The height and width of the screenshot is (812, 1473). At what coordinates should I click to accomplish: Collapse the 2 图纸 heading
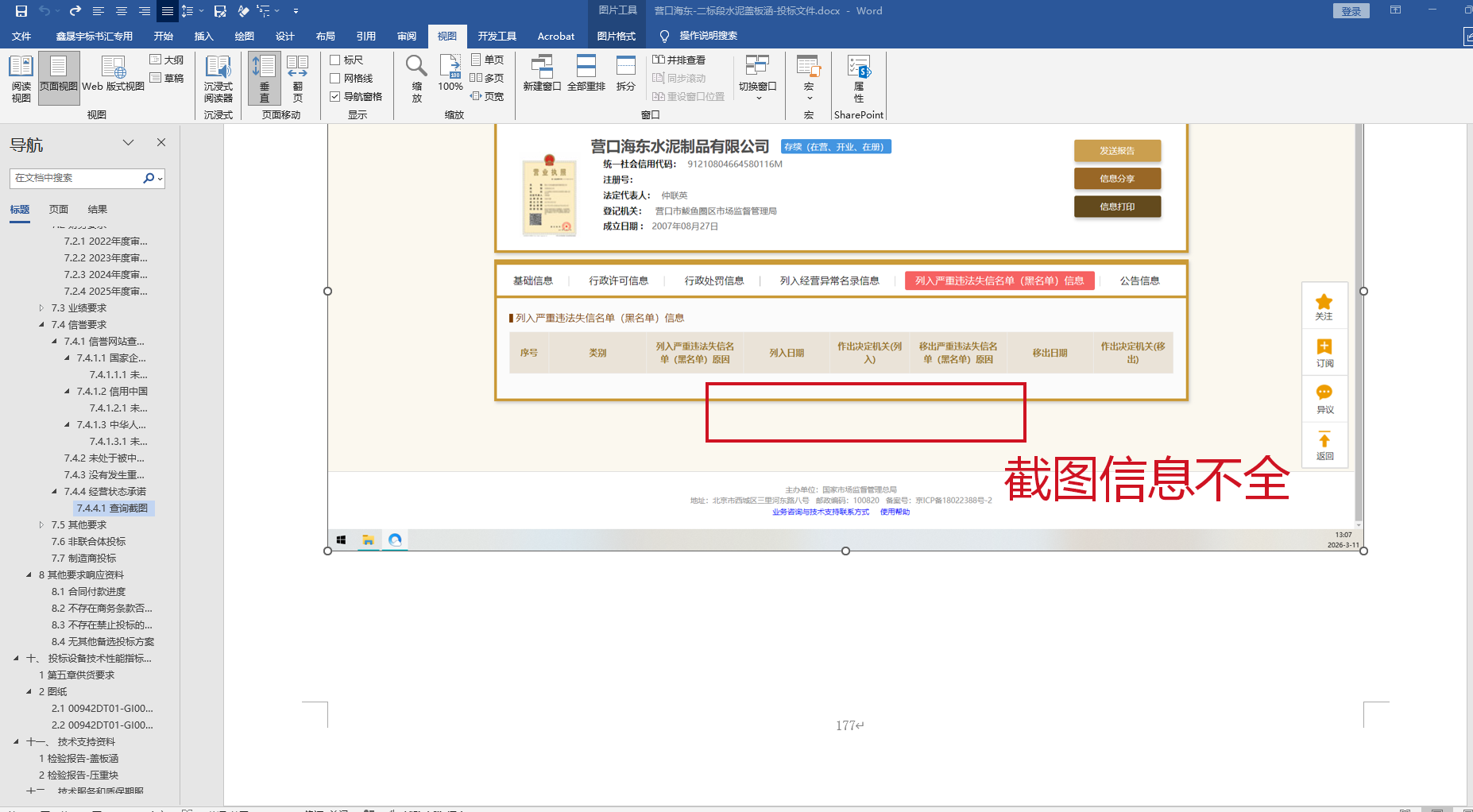(x=29, y=692)
